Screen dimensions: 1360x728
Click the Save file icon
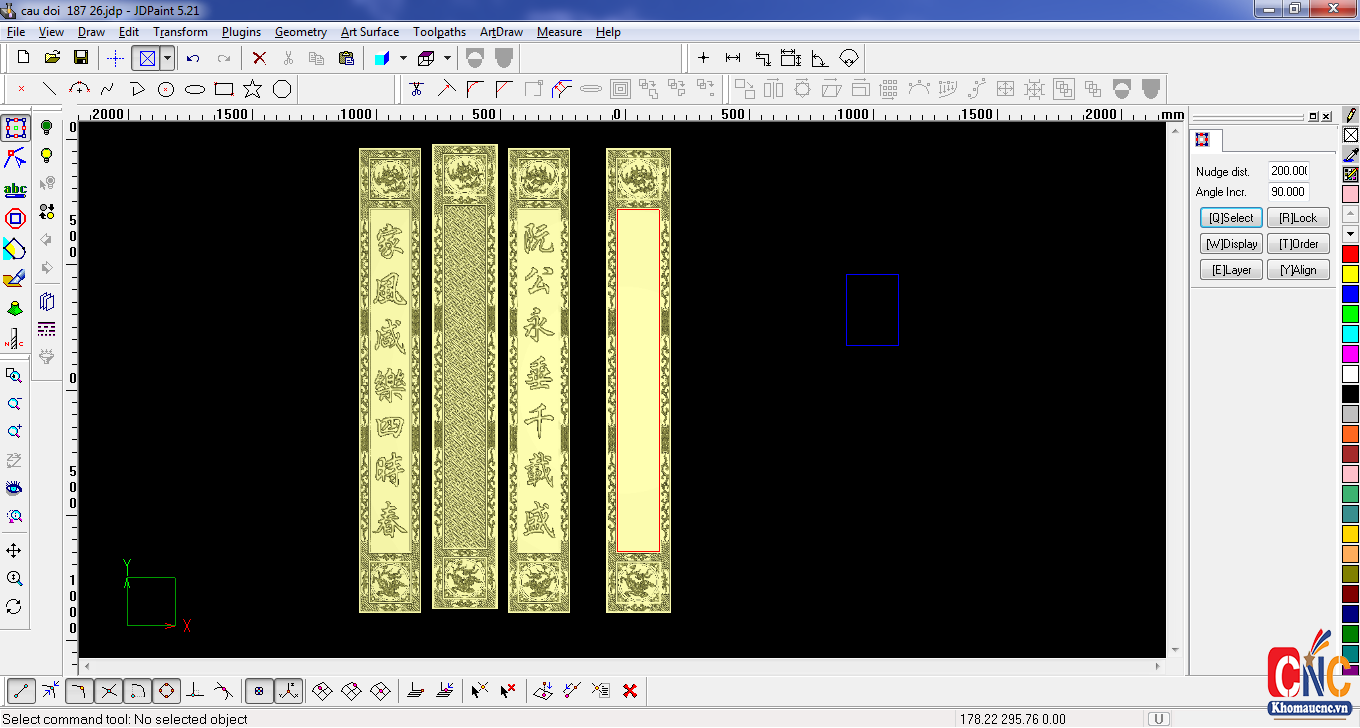click(x=81, y=58)
